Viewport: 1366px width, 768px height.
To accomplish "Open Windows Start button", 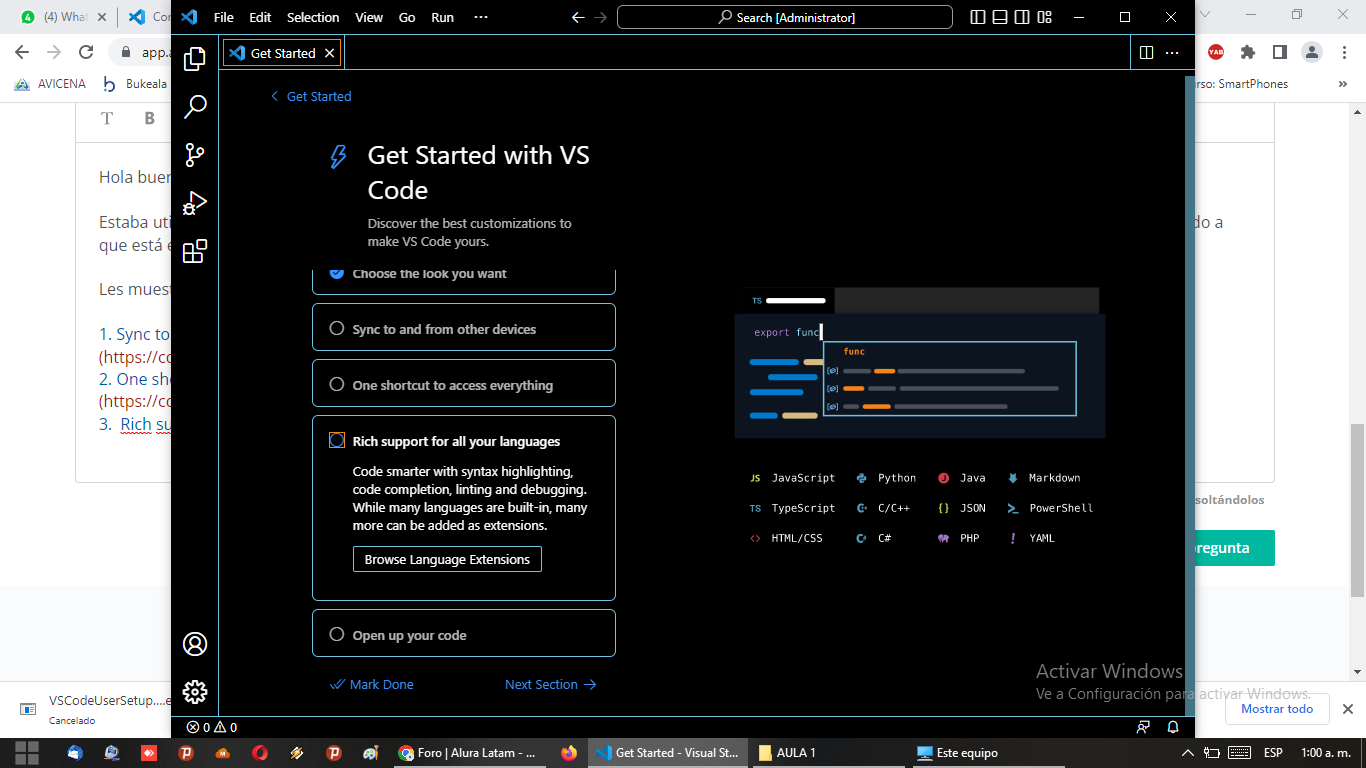I will click(27, 753).
